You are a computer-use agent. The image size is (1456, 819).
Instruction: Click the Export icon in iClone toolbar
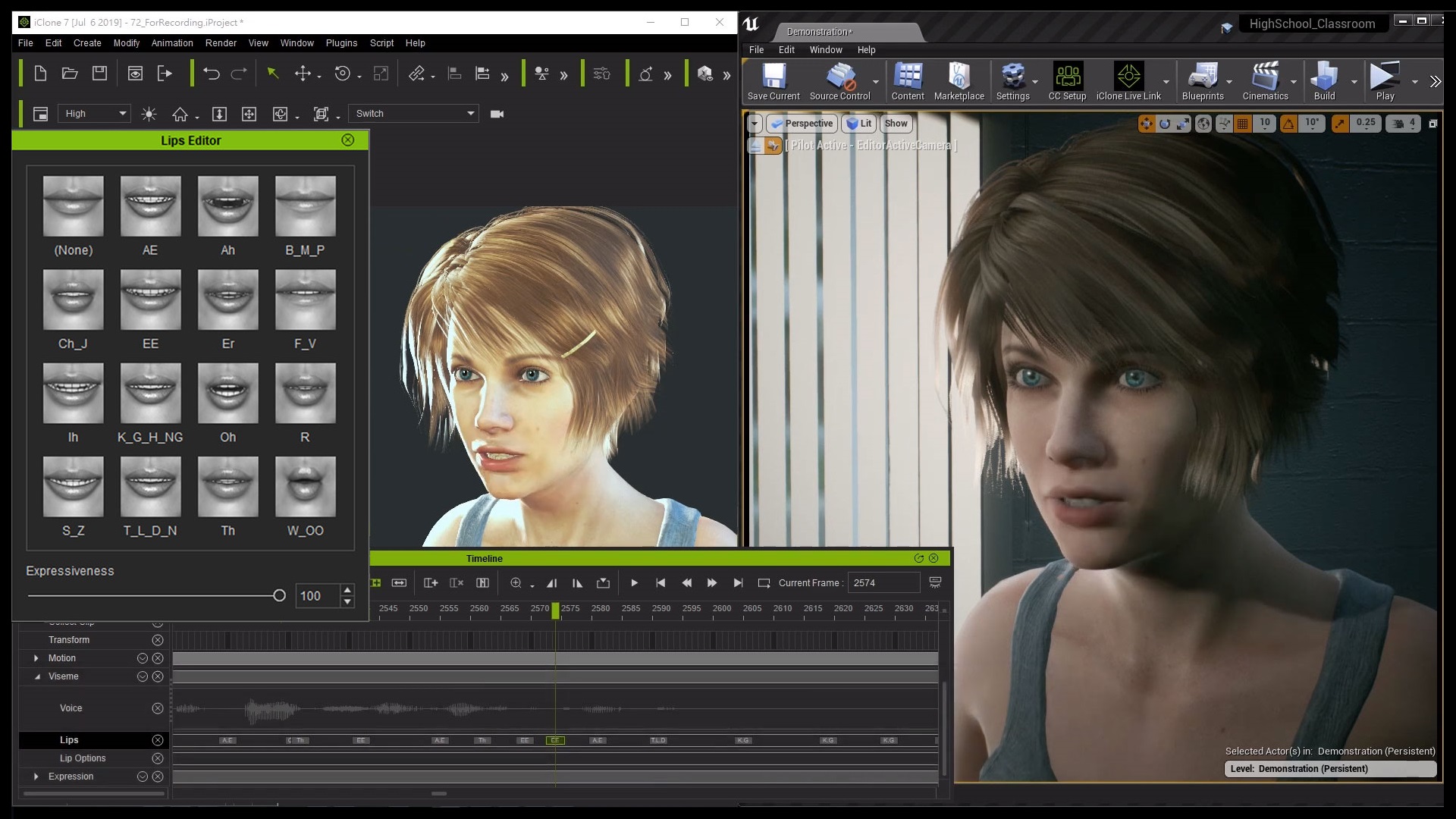coord(165,74)
